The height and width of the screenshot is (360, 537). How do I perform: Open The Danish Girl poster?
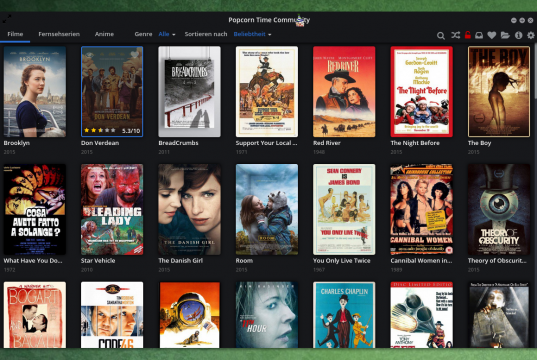(x=189, y=209)
